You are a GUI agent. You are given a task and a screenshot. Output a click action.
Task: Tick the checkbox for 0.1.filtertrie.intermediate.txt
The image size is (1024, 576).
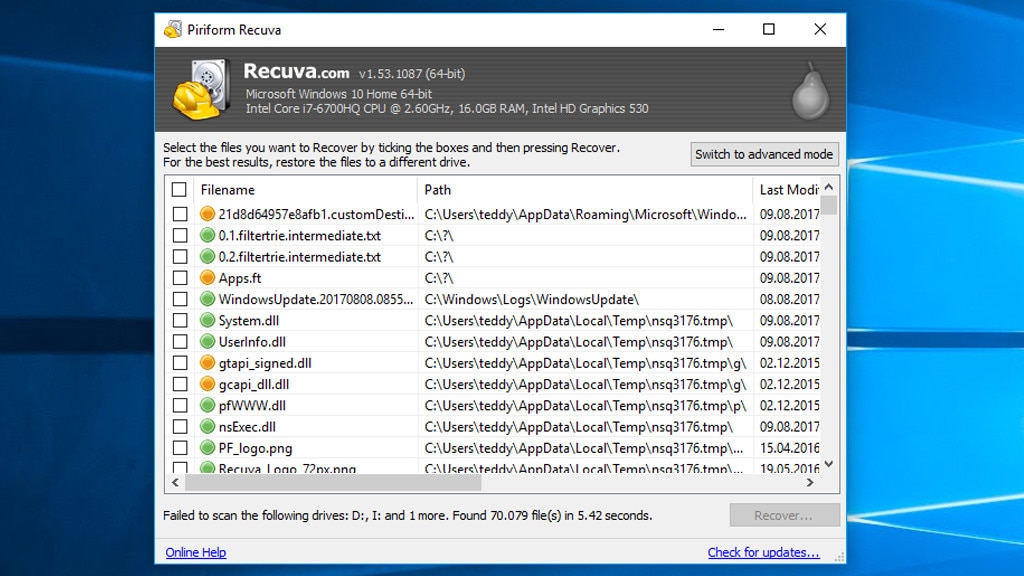pos(180,235)
